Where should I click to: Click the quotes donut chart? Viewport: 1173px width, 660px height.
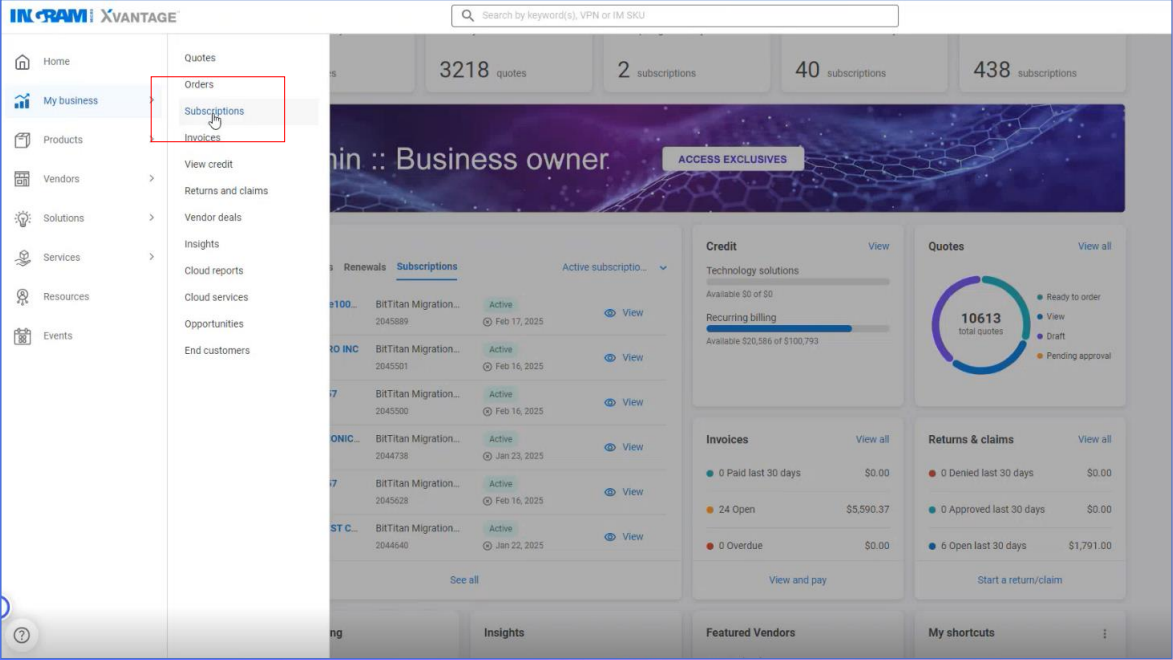981,325
